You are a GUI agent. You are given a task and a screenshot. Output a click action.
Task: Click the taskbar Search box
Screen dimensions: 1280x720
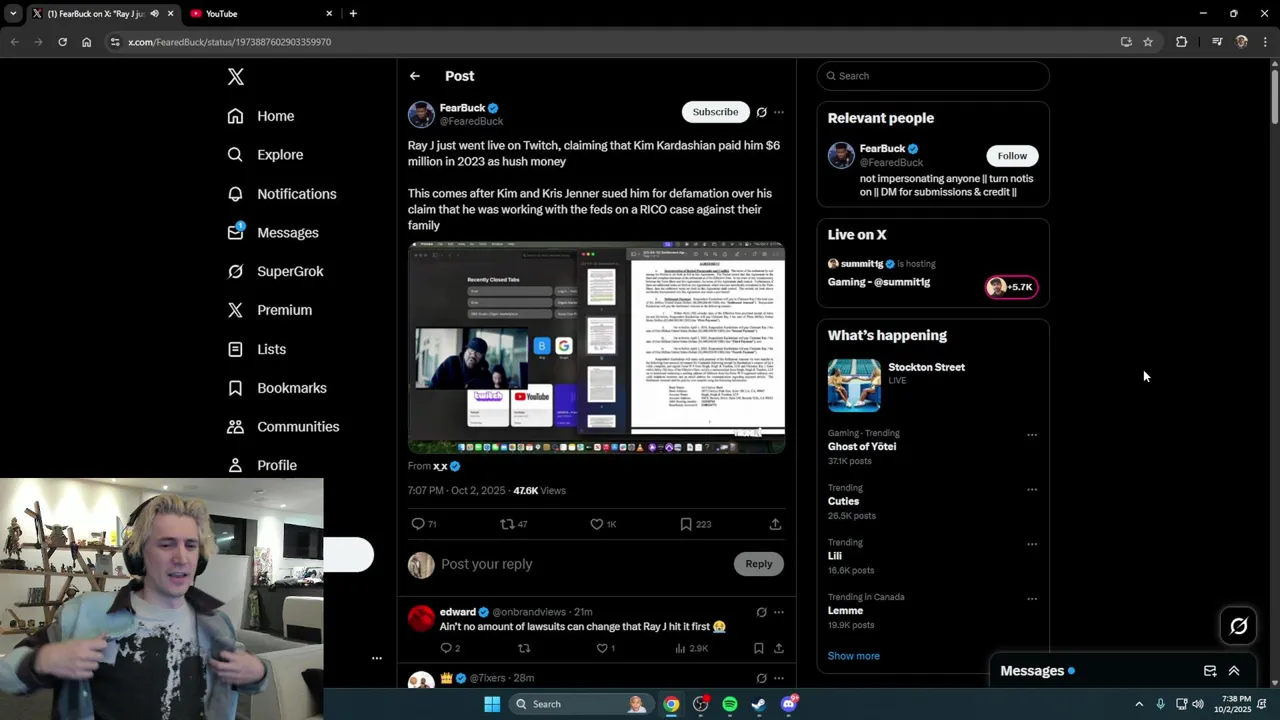(582, 704)
